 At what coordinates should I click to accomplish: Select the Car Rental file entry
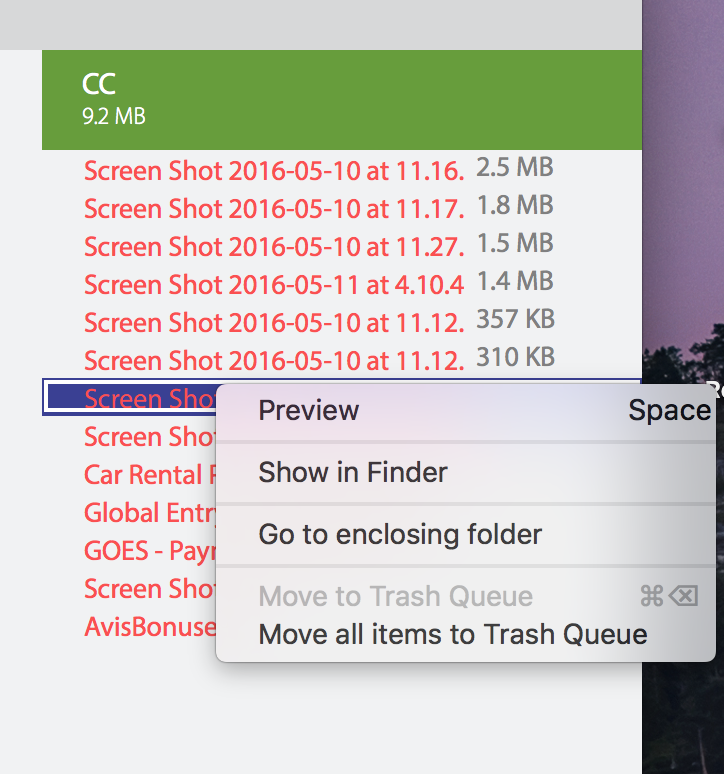pos(150,475)
